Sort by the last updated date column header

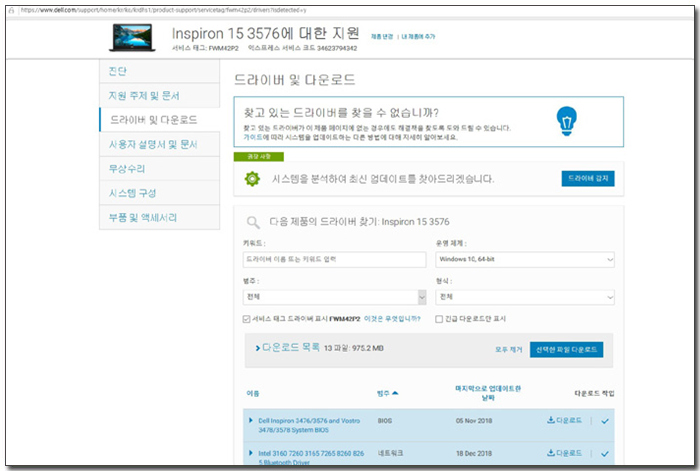(x=488, y=393)
